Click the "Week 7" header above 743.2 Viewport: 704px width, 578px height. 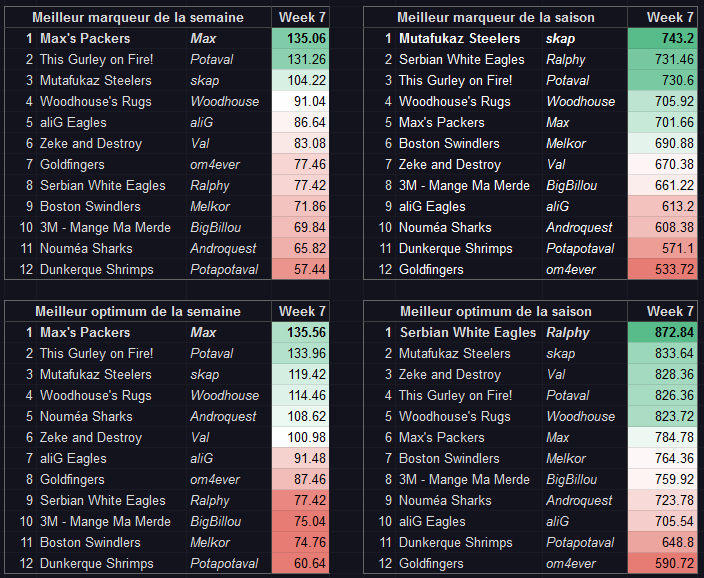coord(670,17)
